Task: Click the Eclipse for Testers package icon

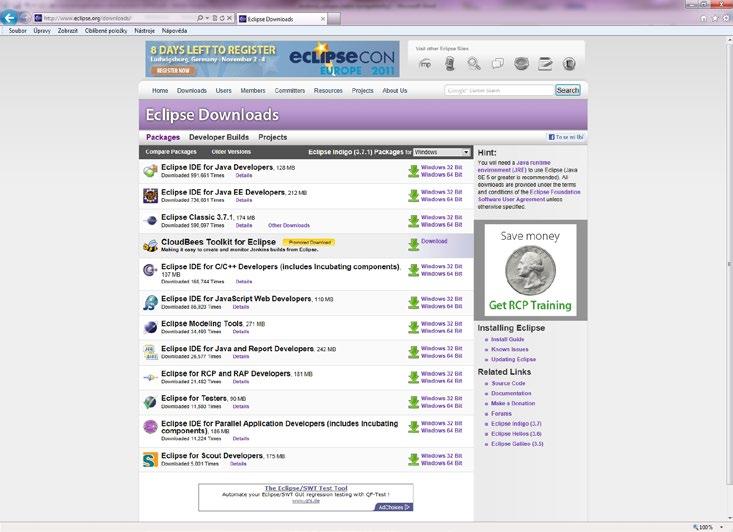Action: point(150,402)
